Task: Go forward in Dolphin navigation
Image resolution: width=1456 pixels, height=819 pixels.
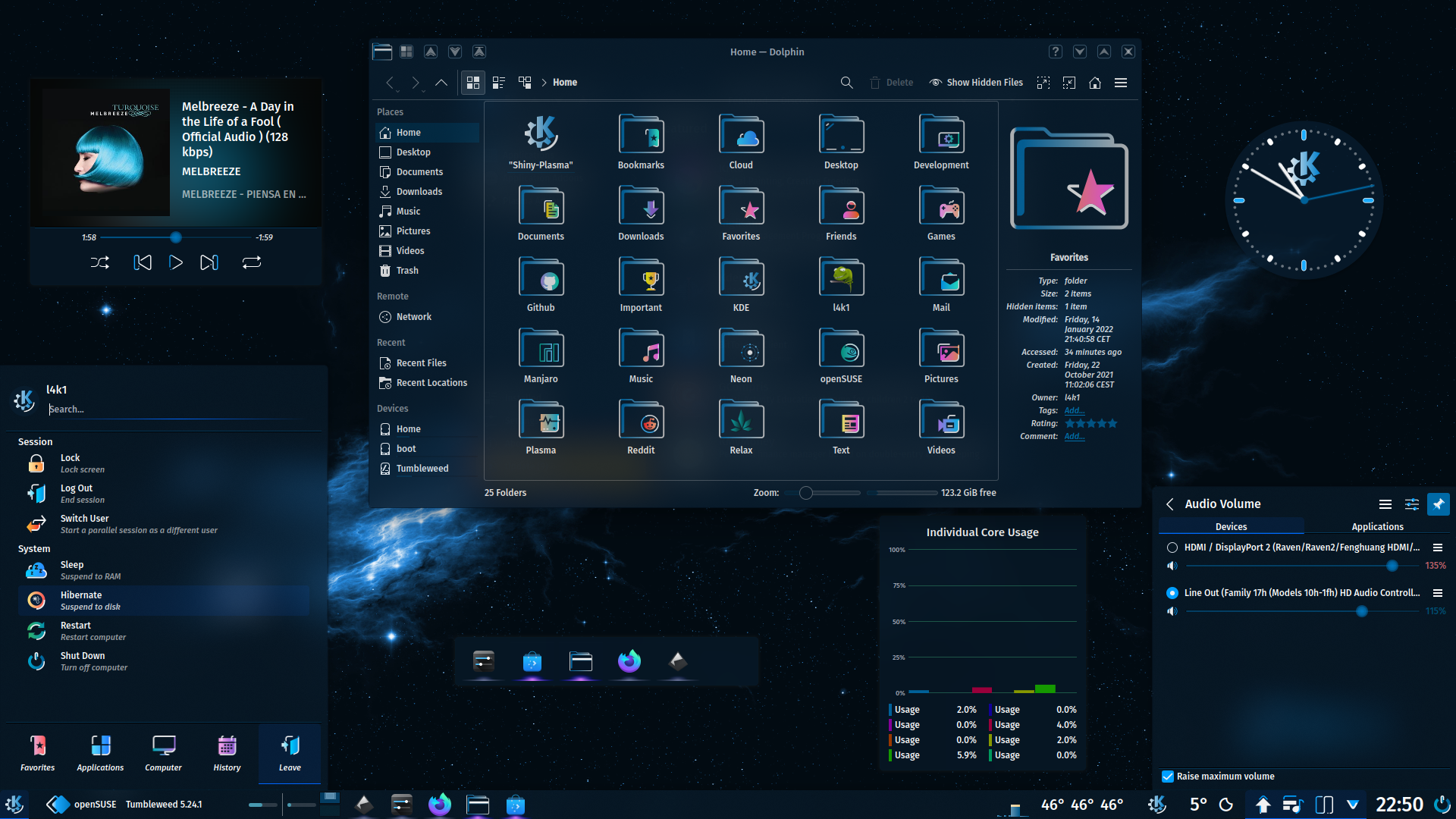Action: click(x=416, y=83)
